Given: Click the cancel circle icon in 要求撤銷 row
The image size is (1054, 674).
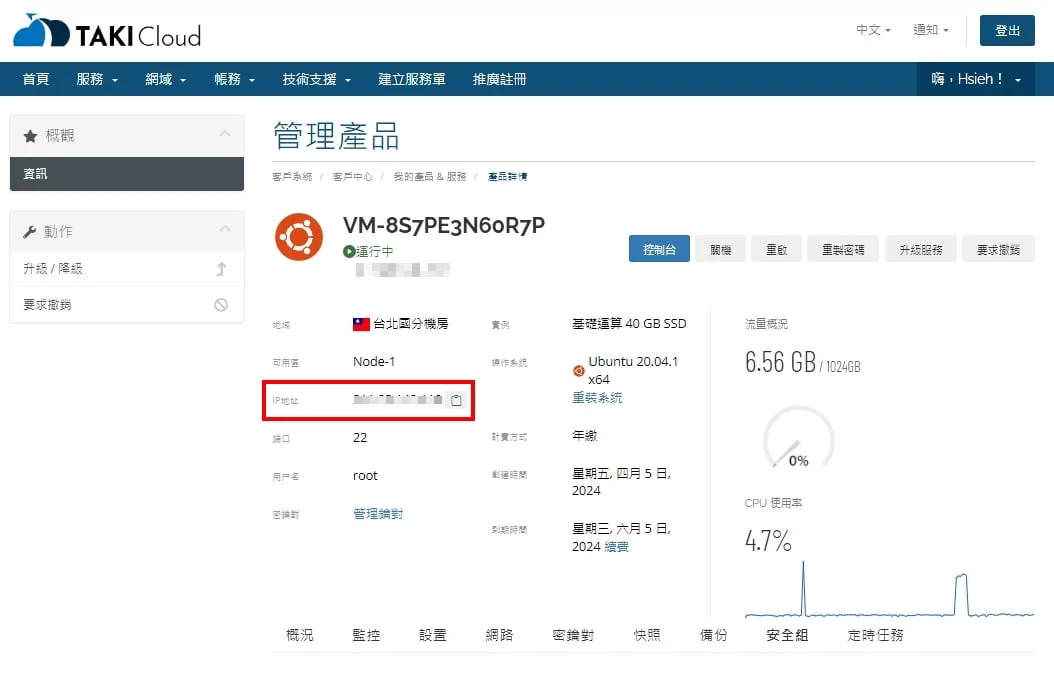Looking at the screenshot, I should (221, 305).
